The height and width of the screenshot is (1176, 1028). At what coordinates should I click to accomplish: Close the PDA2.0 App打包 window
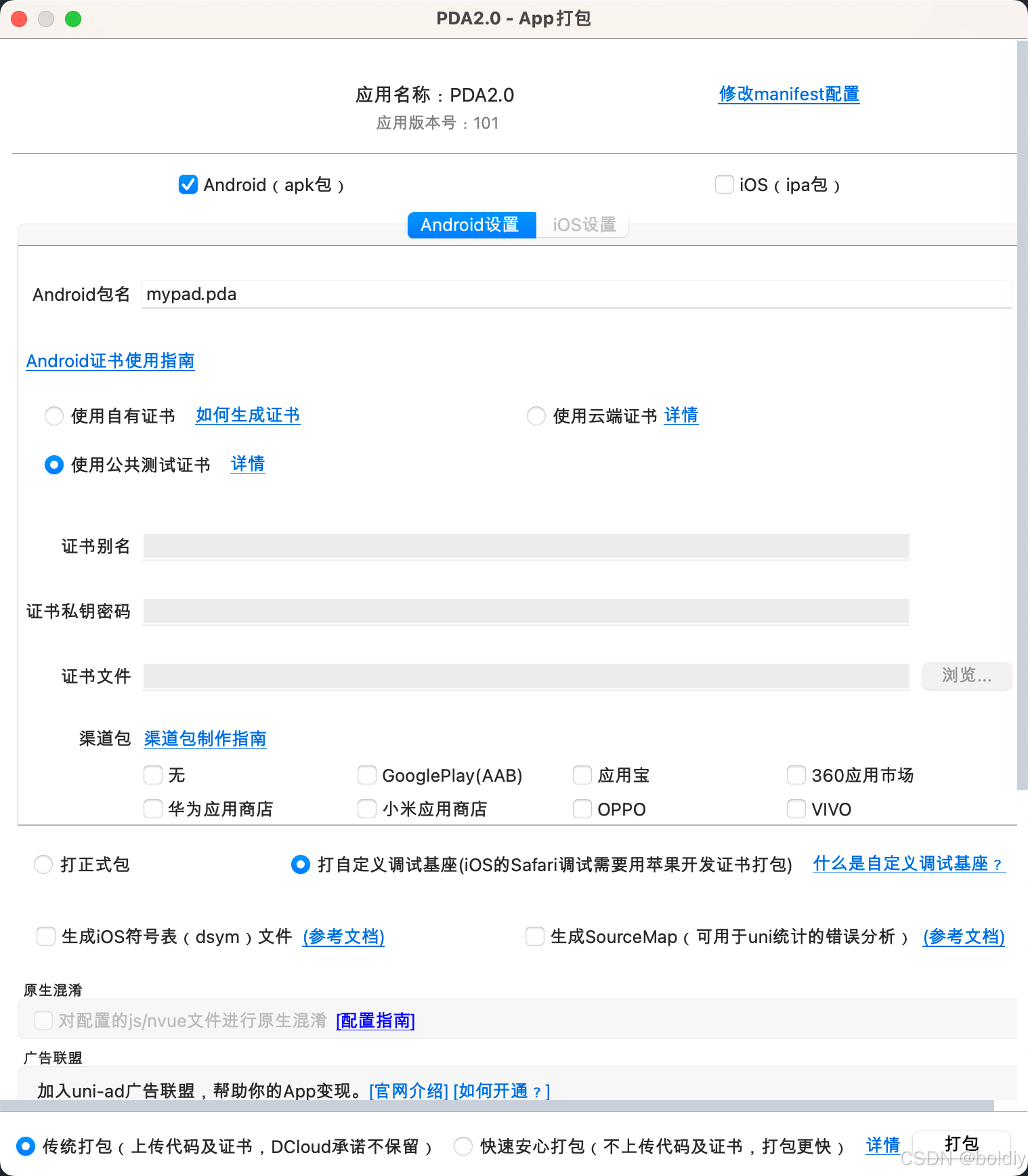[19, 19]
